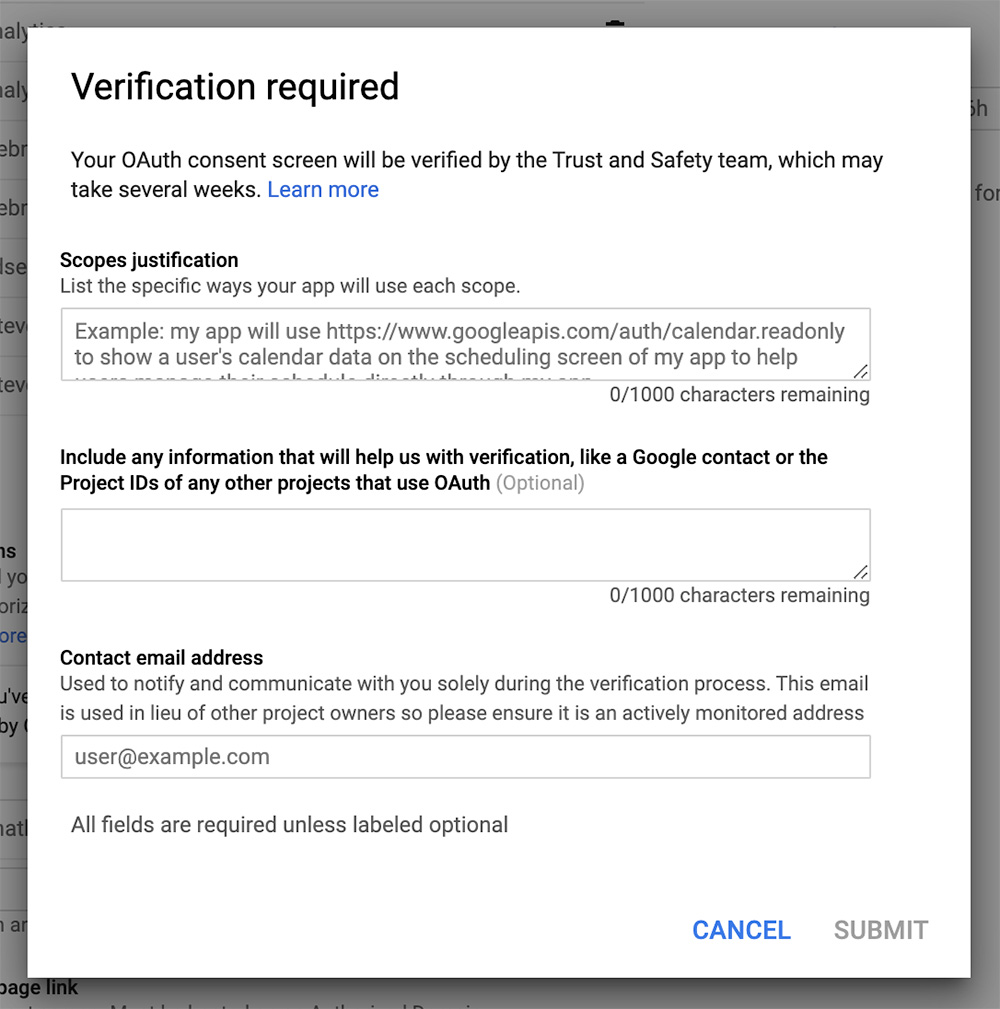Click the "(Optional)" label text

540,484
